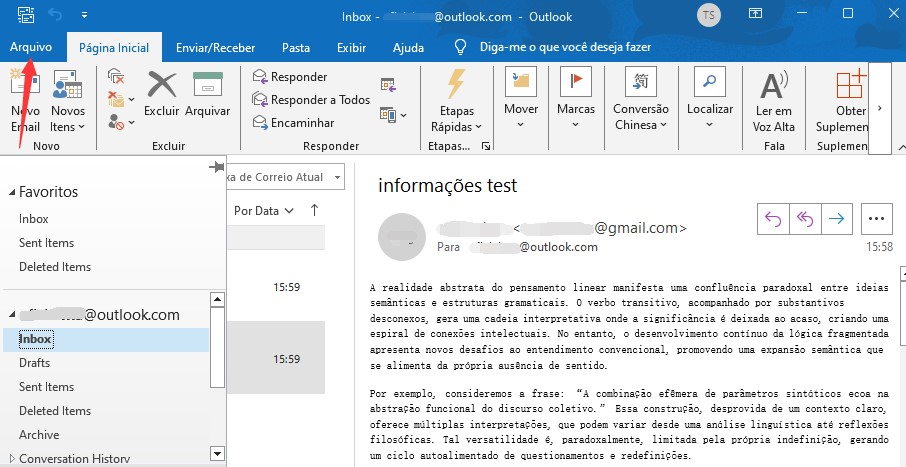This screenshot has height=467, width=906.
Task: Click folder pane scroll down arrow
Action: pyautogui.click(x=217, y=453)
